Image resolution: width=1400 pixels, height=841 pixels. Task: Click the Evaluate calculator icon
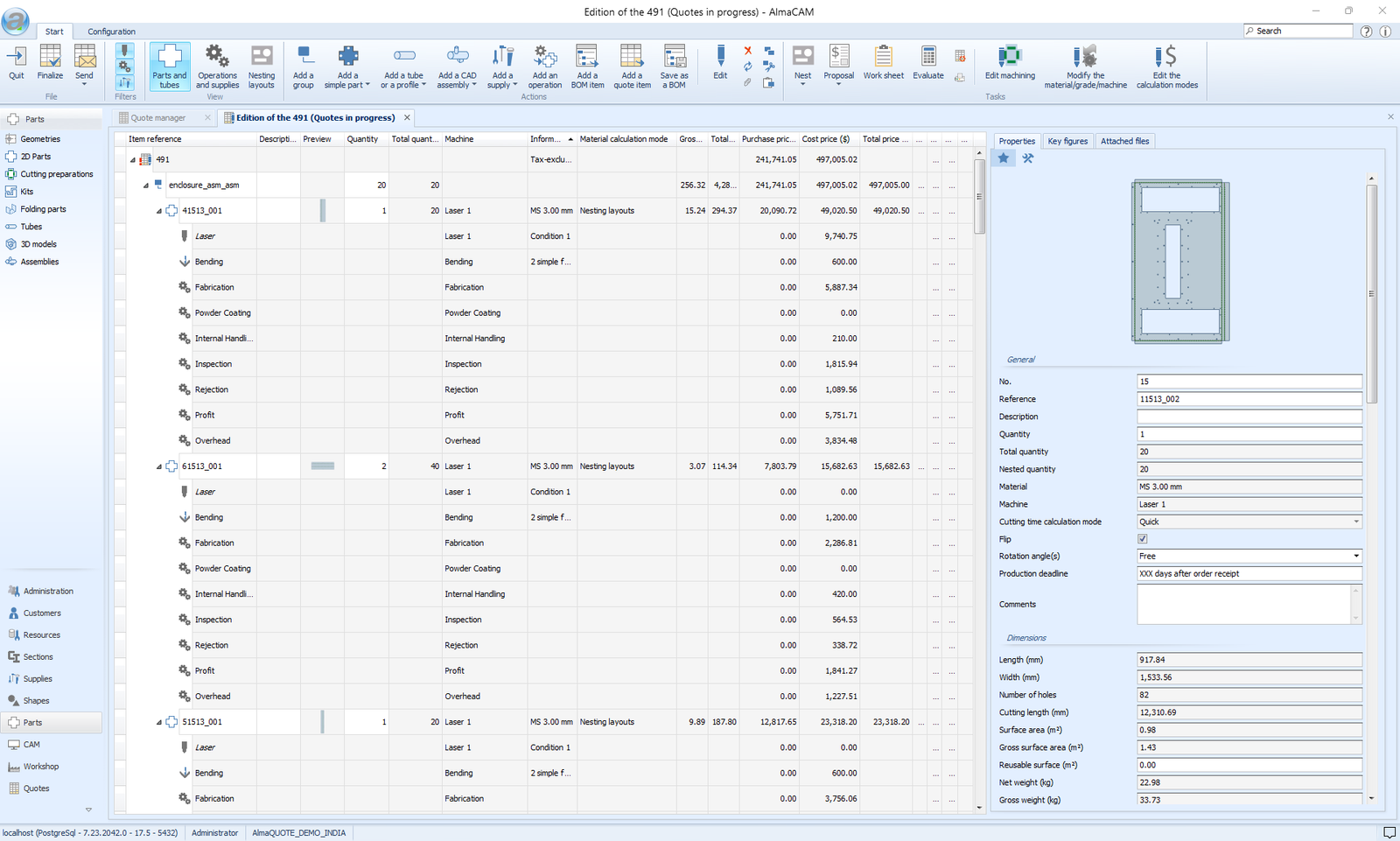coord(928,57)
